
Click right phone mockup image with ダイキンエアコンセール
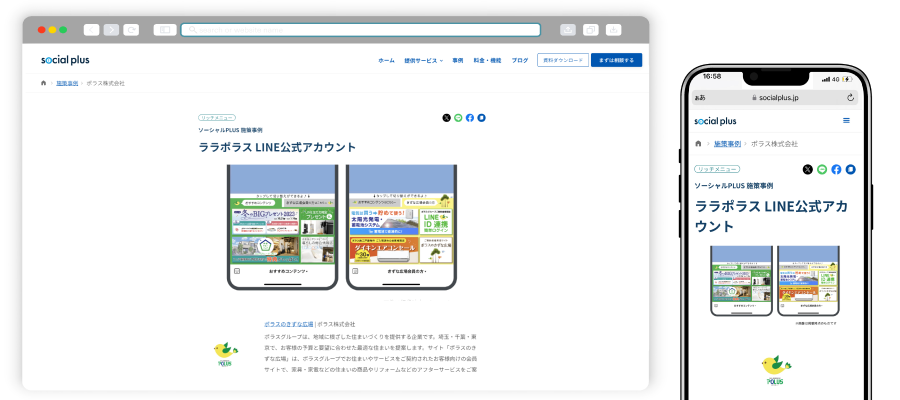pyautogui.click(x=401, y=227)
